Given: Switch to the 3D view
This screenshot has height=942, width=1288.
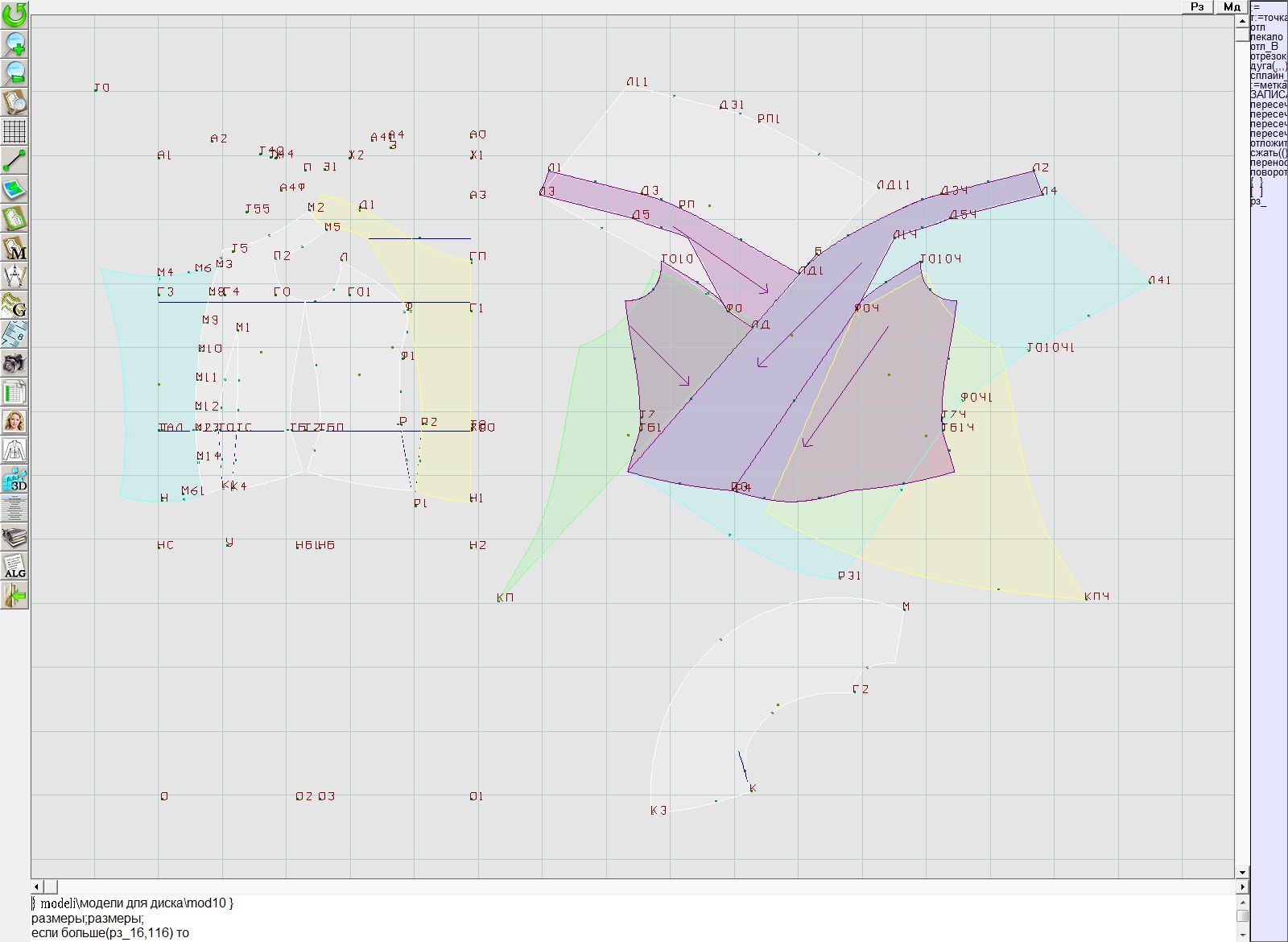Looking at the screenshot, I should click(x=14, y=480).
